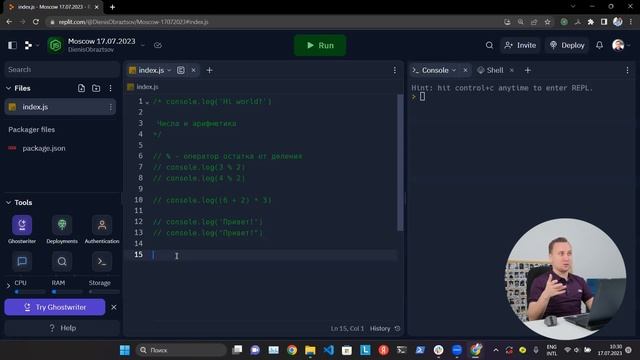
Task: Reload the browser page
Action: click(36, 22)
